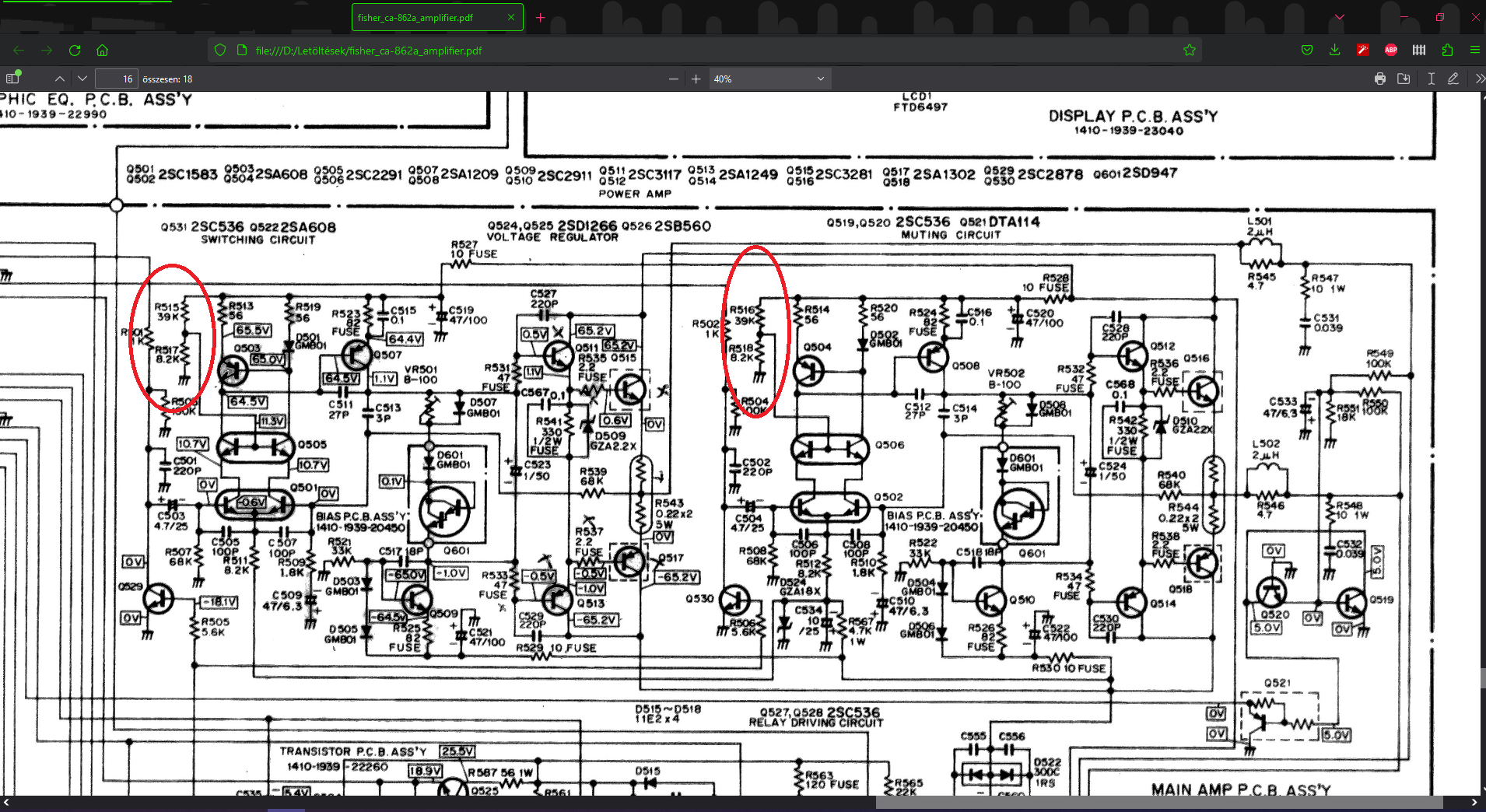1486x812 pixels.
Task: Open a new tab
Action: click(541, 17)
